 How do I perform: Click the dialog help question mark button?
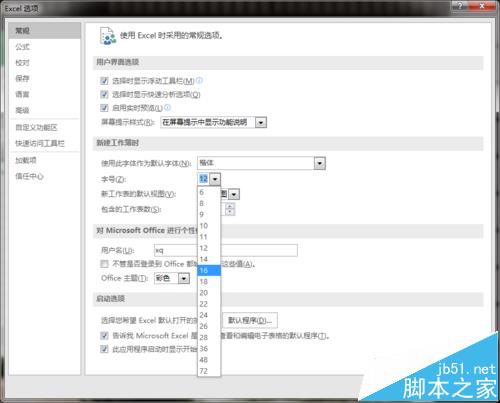point(460,5)
